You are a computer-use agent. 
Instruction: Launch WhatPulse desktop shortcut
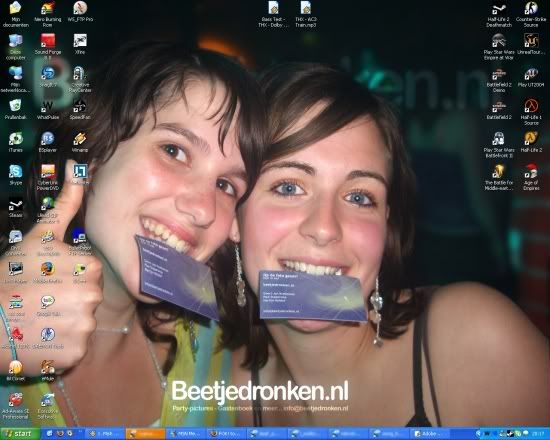48,109
